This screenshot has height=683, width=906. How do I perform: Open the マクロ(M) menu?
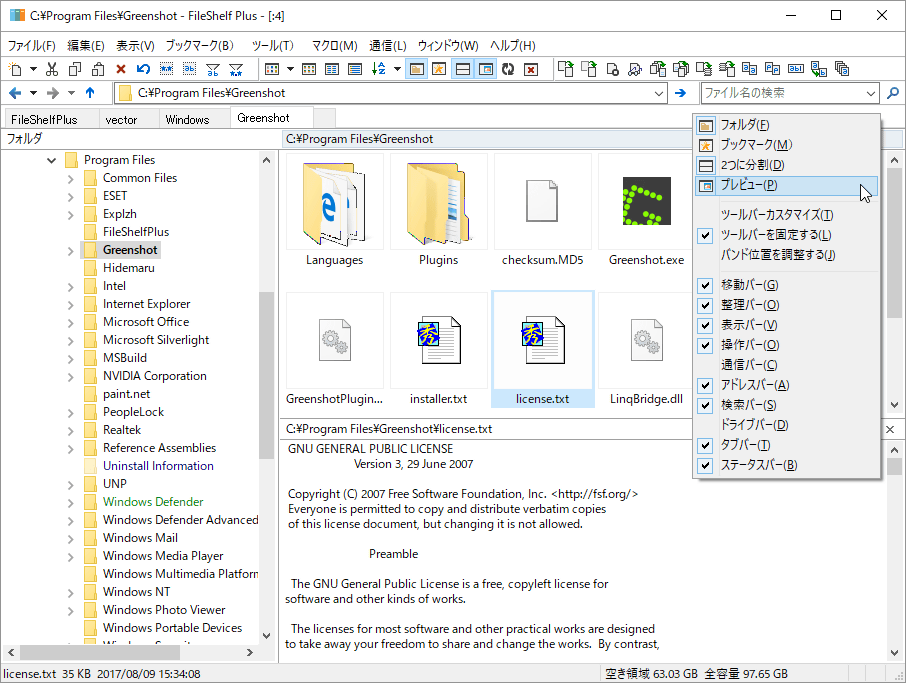click(x=335, y=46)
